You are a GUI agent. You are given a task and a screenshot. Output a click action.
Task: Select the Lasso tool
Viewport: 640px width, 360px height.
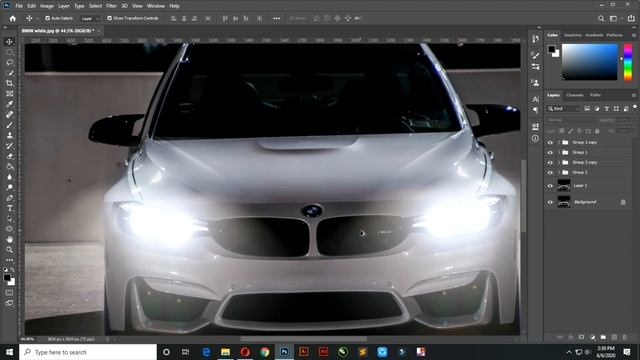click(x=9, y=62)
